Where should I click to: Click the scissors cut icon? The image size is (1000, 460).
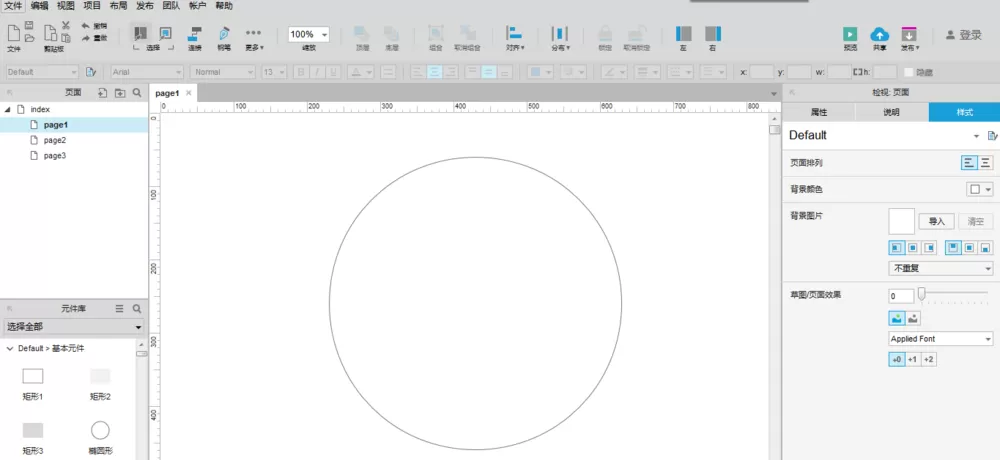pyautogui.click(x=65, y=25)
